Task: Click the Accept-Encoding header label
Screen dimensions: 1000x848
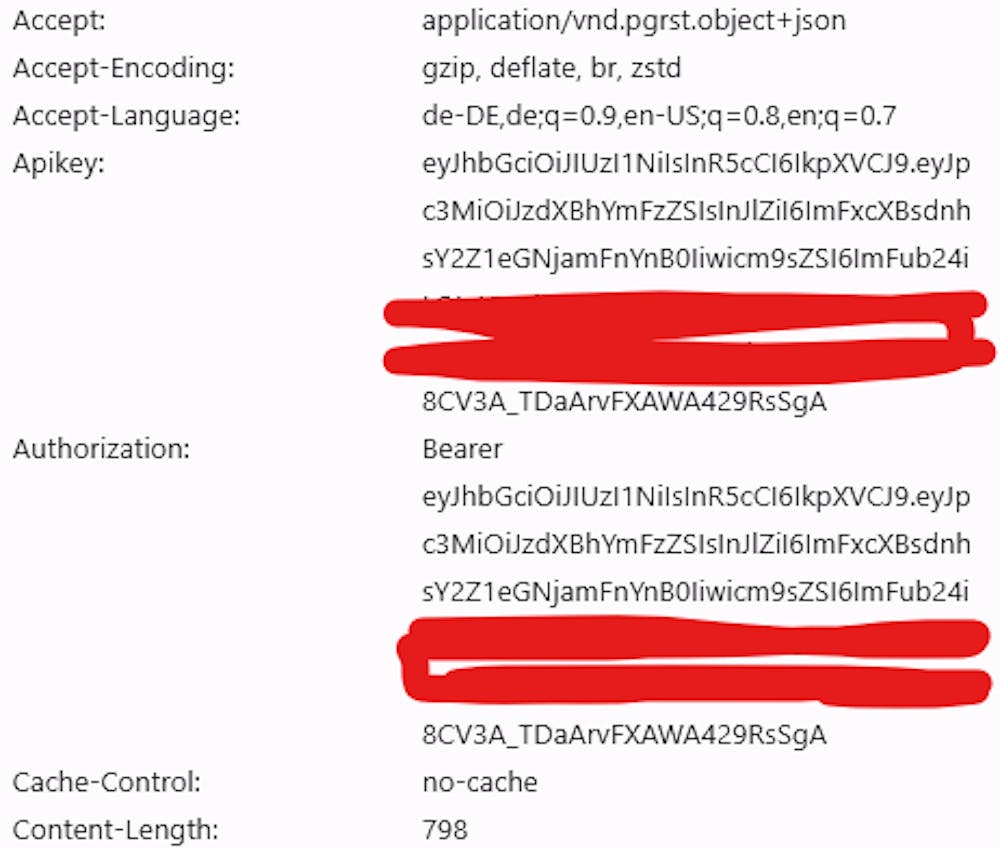Action: pos(124,69)
